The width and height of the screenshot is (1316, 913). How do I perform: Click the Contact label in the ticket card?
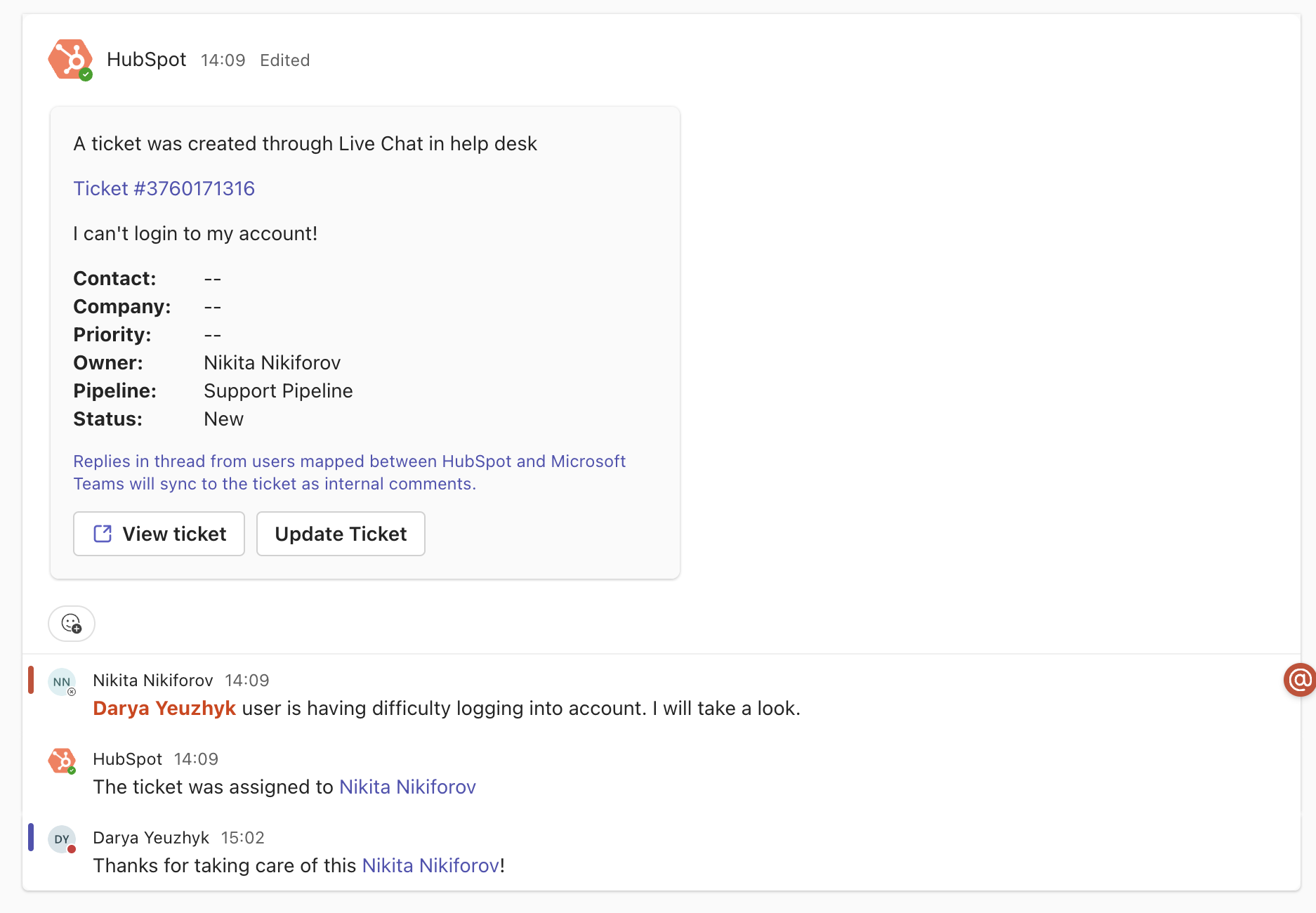click(x=114, y=278)
